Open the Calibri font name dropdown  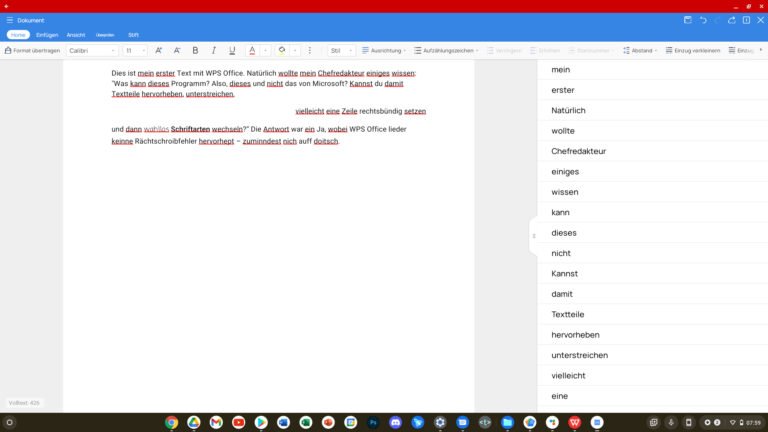pos(92,50)
